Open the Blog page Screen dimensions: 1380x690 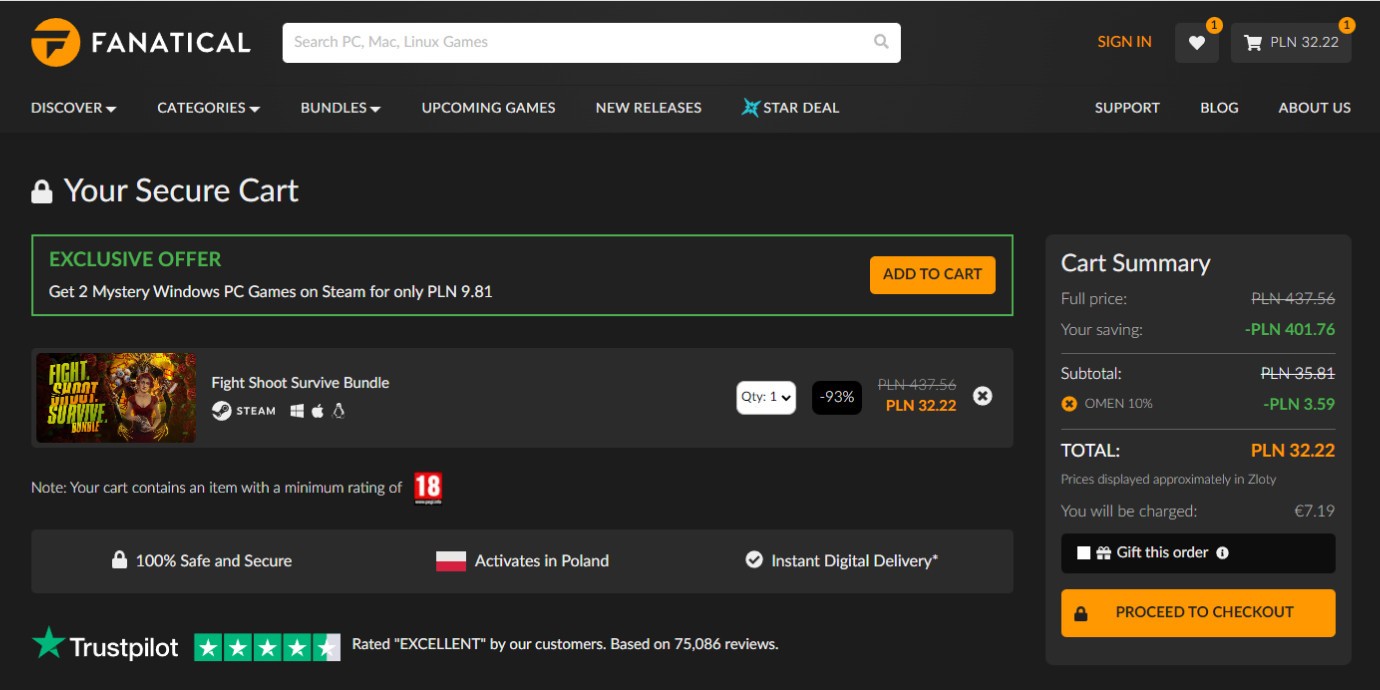(1219, 107)
